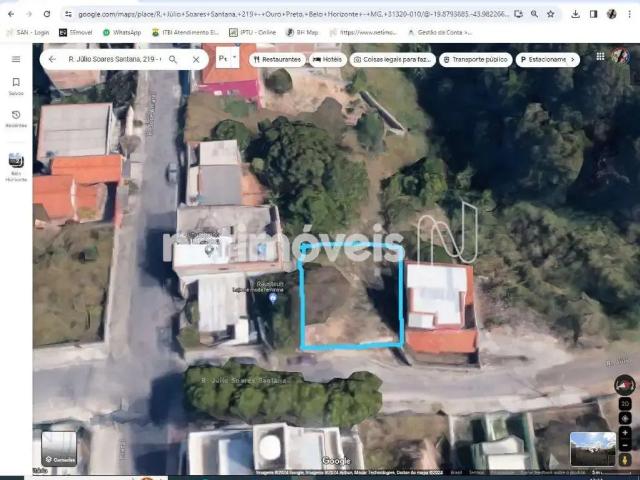Image resolution: width=640 pixels, height=480 pixels.
Task: Open Recentes recent searches
Action: coord(16,119)
